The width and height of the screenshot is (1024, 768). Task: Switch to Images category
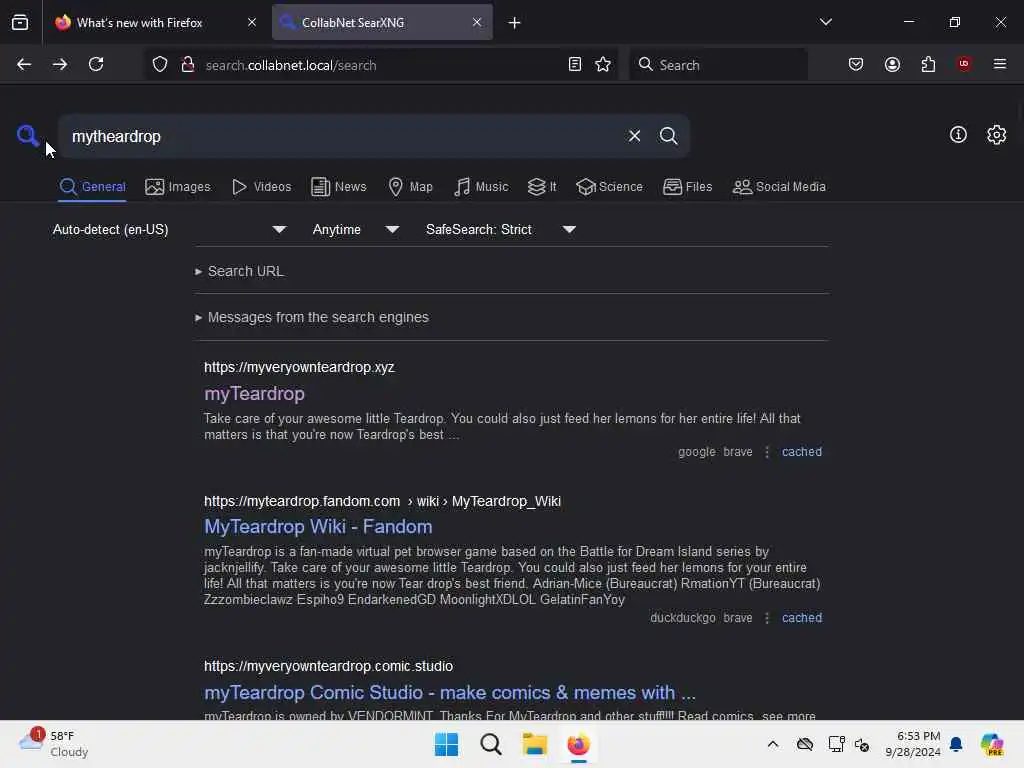(178, 187)
